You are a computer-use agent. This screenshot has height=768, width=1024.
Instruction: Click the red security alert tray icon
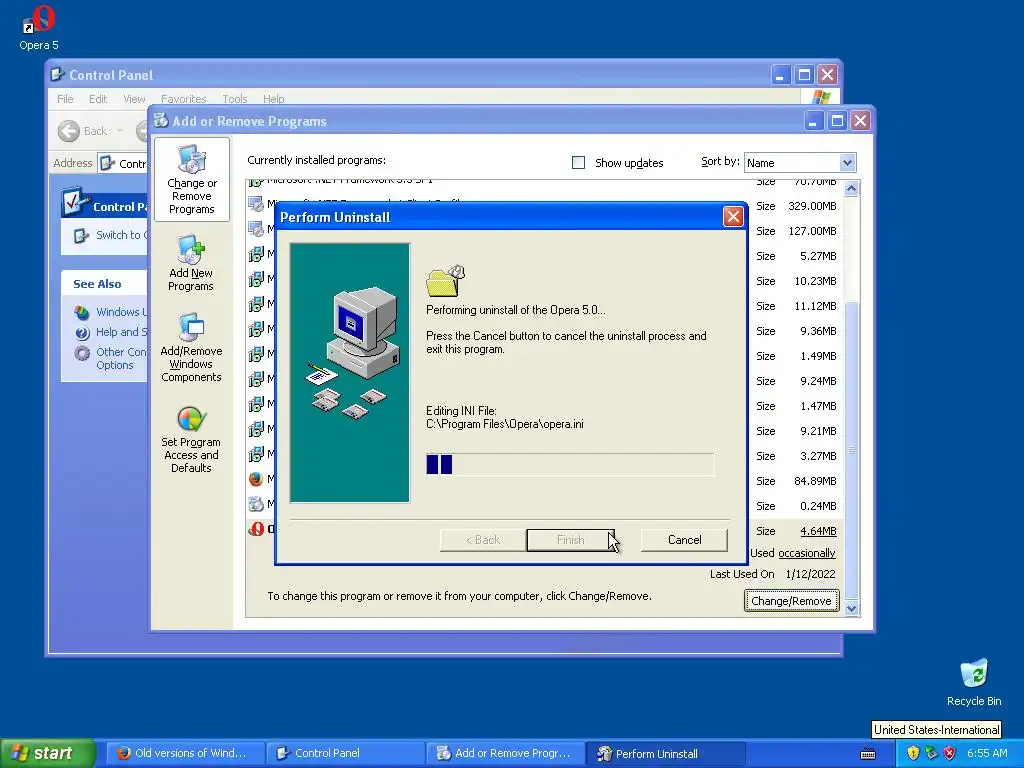[x=950, y=753]
